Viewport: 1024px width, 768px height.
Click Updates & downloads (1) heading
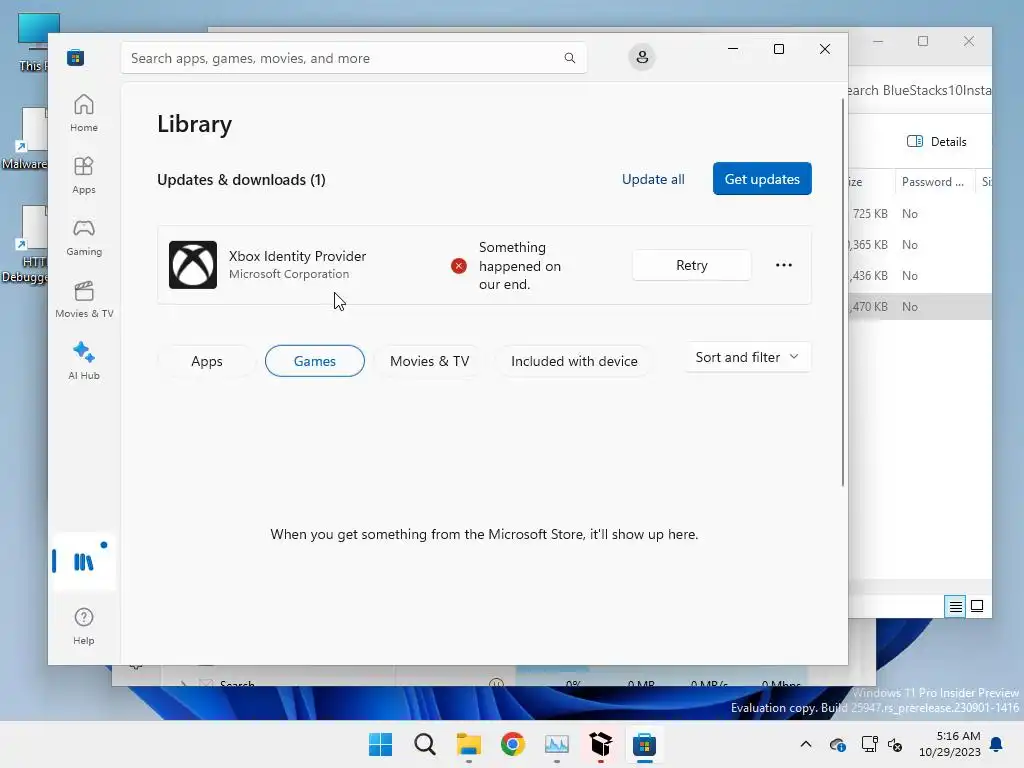click(x=241, y=180)
